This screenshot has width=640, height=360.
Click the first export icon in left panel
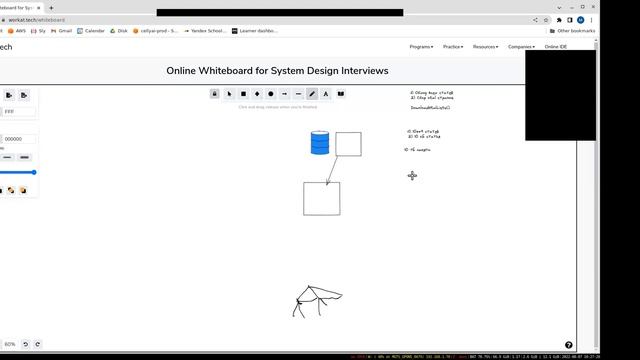coord(9,95)
